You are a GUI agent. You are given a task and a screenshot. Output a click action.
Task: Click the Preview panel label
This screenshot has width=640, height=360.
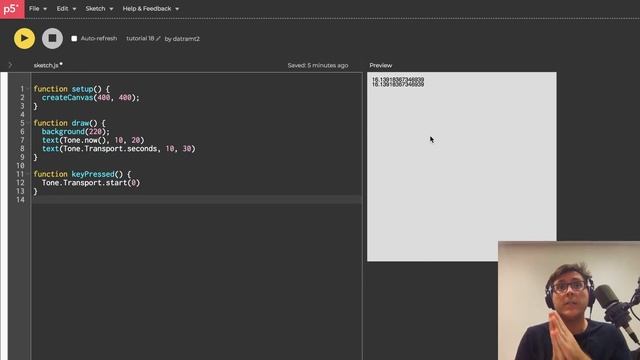click(x=380, y=65)
